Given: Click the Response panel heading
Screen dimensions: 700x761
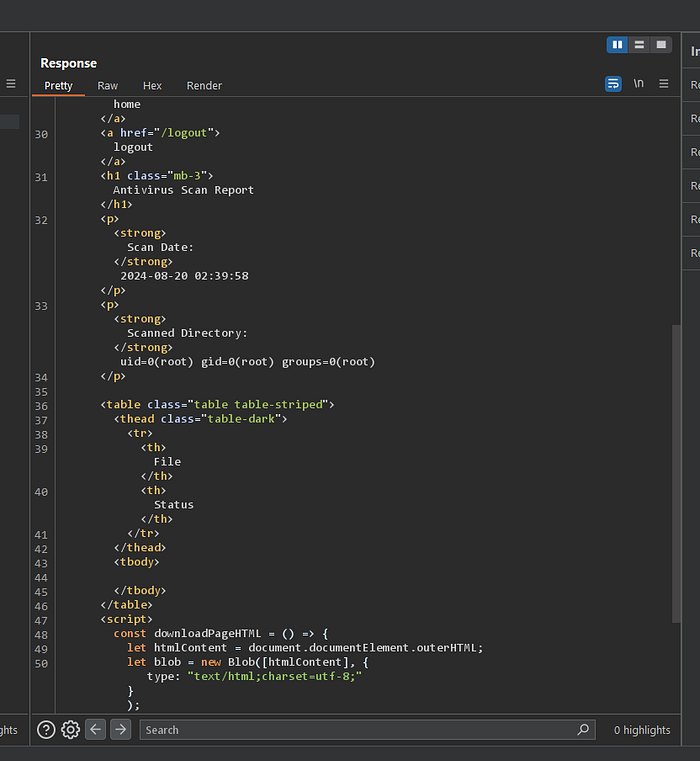Looking at the screenshot, I should click(x=69, y=63).
